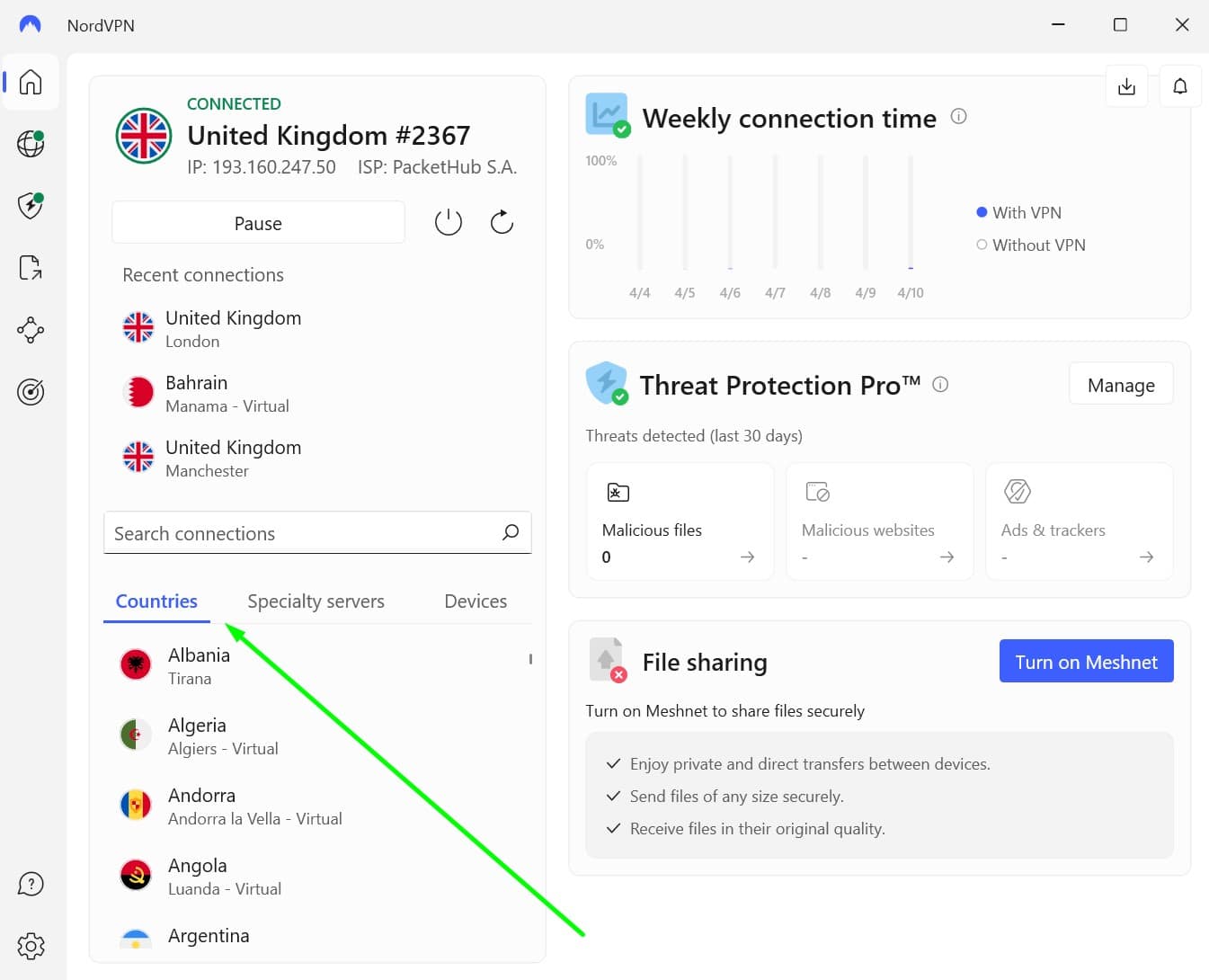The image size is (1209, 980).
Task: Click the With VPN legend entry
Action: [x=1018, y=212]
